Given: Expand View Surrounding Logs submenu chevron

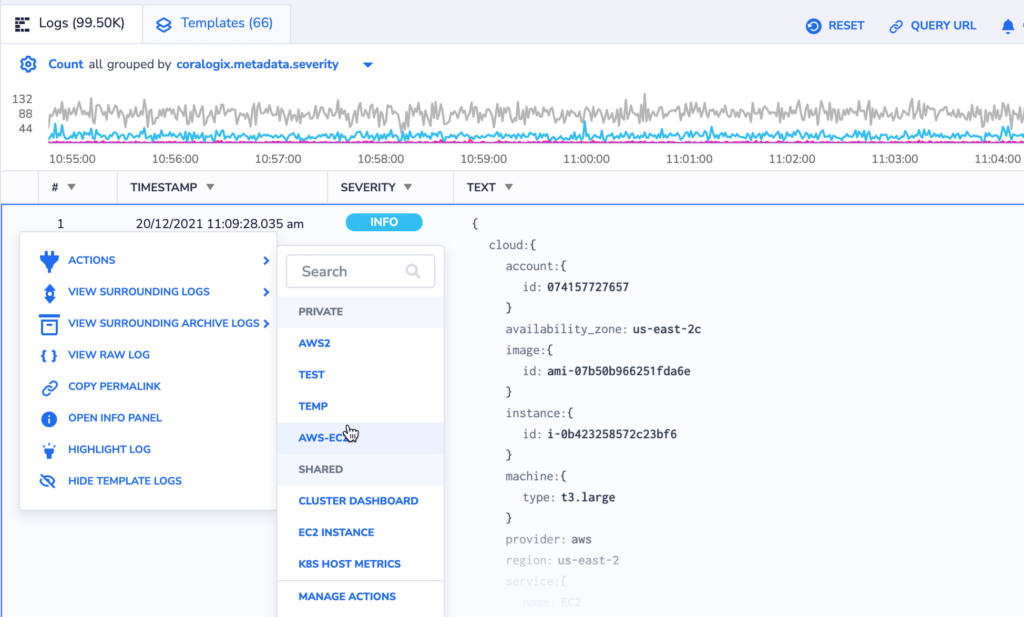Looking at the screenshot, I should coord(266,292).
